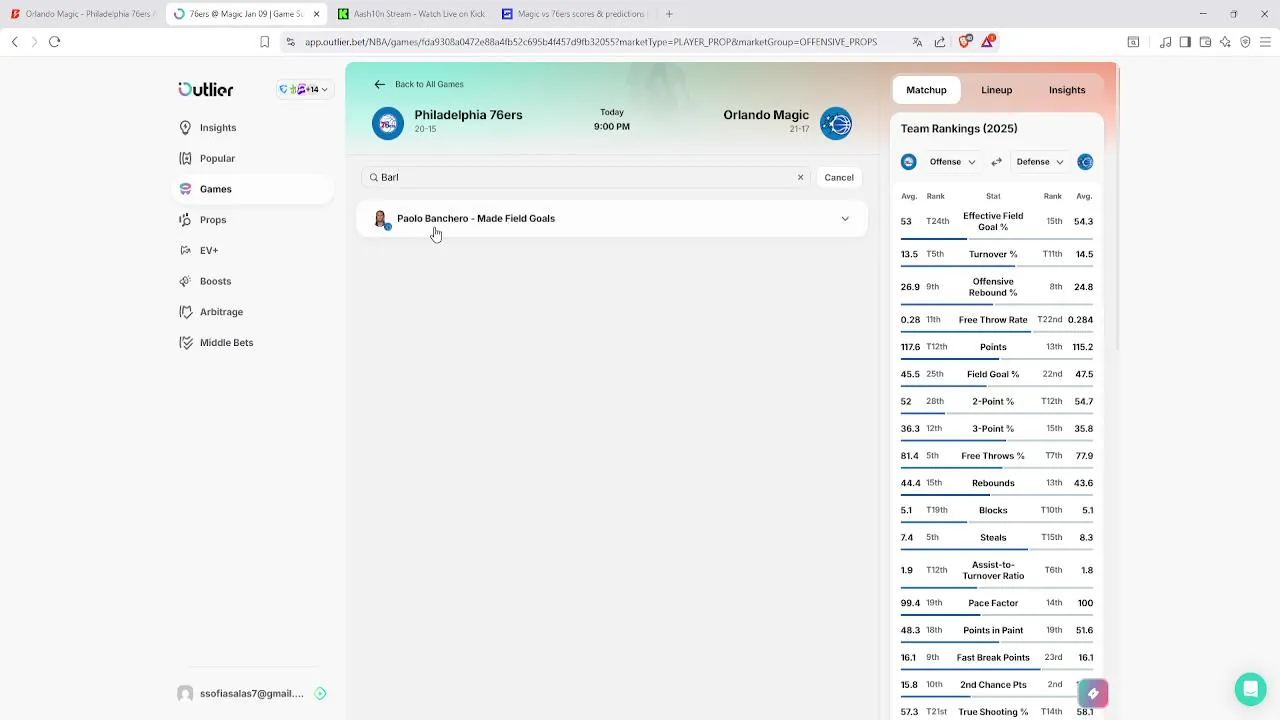Viewport: 1280px width, 720px height.
Task: Open Brave Wallet toolbar icon
Action: (1205, 42)
